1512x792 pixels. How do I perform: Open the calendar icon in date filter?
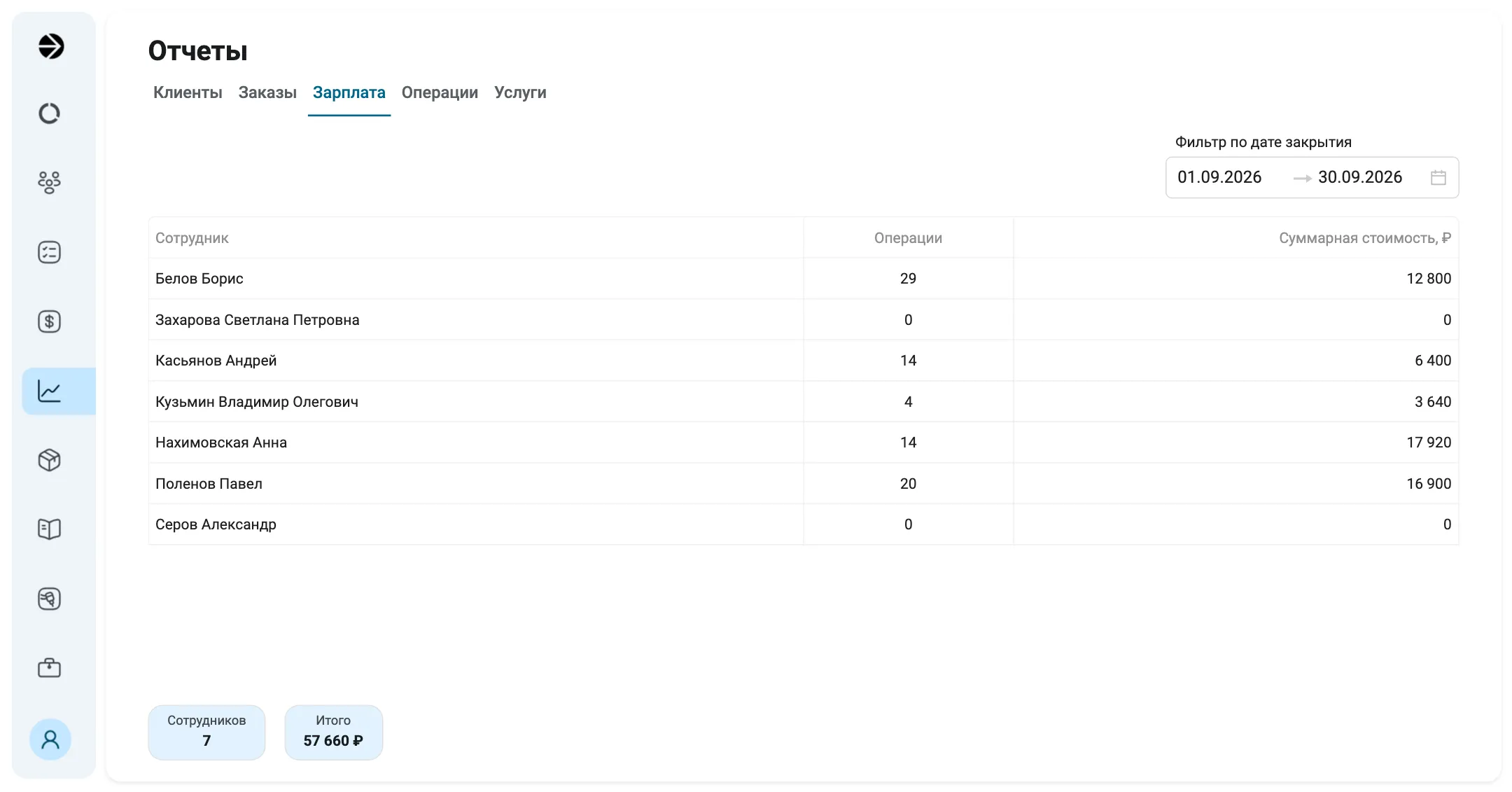pos(1438,178)
